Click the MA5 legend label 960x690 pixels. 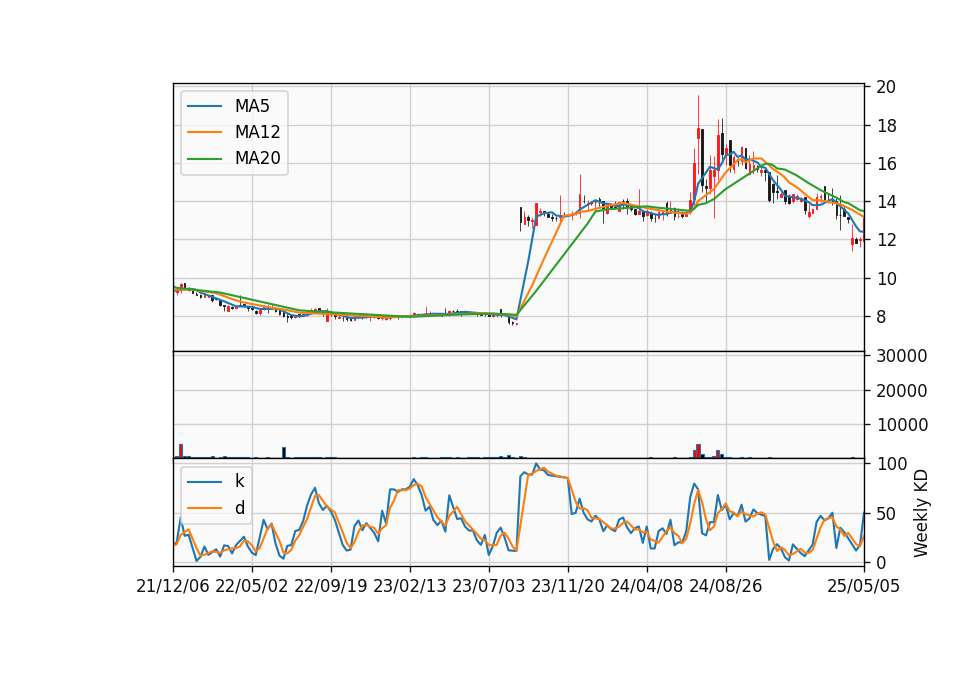point(252,106)
